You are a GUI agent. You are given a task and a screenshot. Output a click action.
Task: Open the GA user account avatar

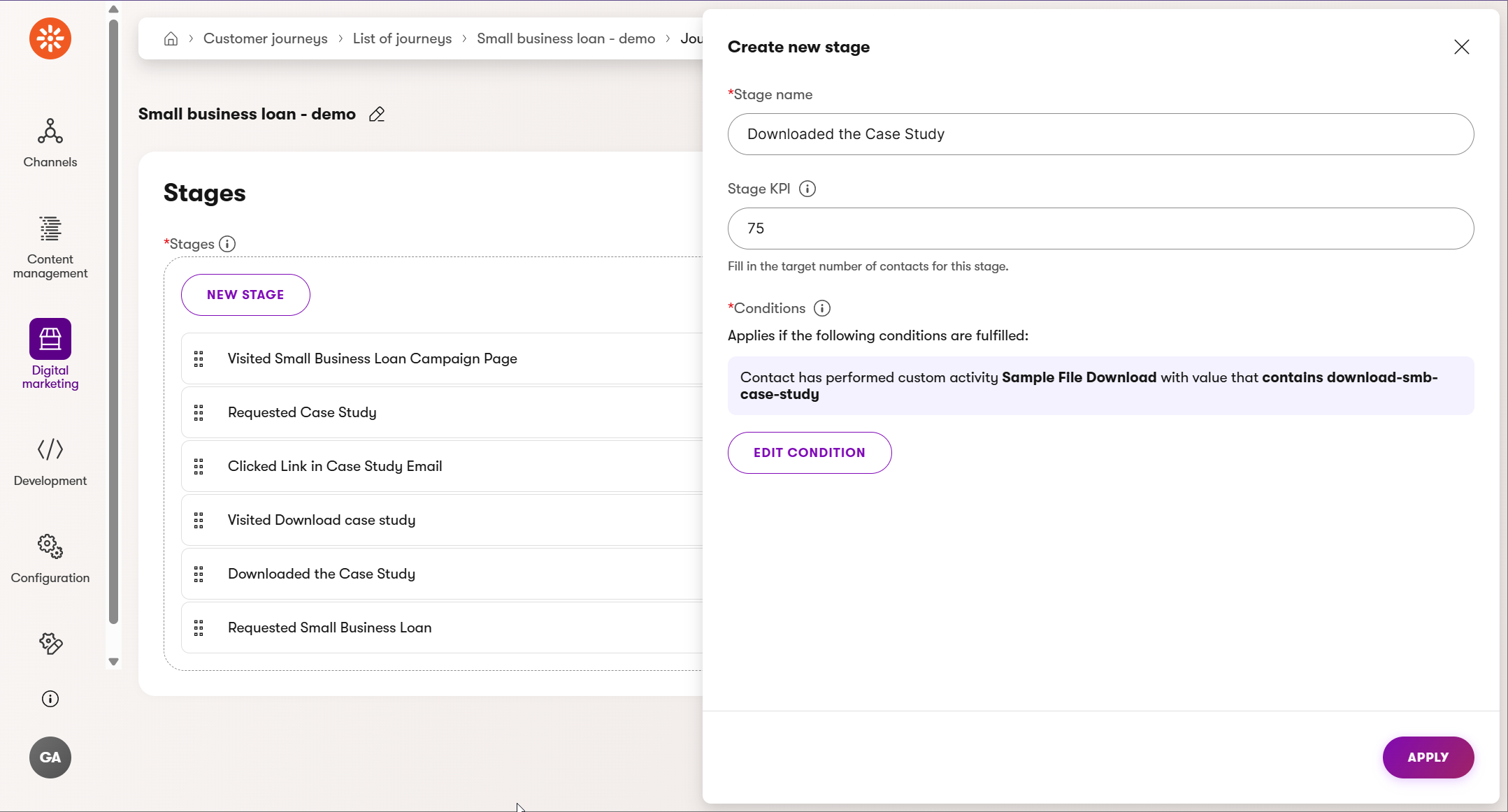coord(50,757)
